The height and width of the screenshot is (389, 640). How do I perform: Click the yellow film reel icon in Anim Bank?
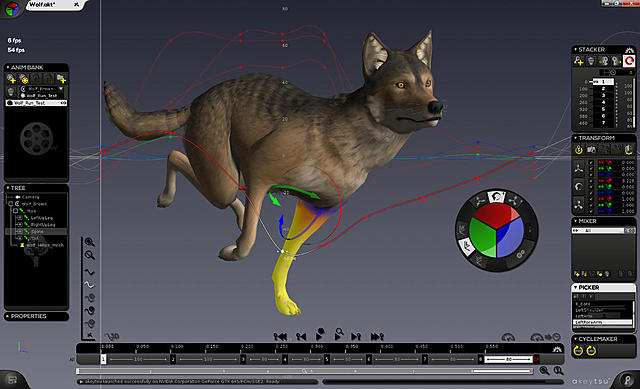(x=24, y=78)
